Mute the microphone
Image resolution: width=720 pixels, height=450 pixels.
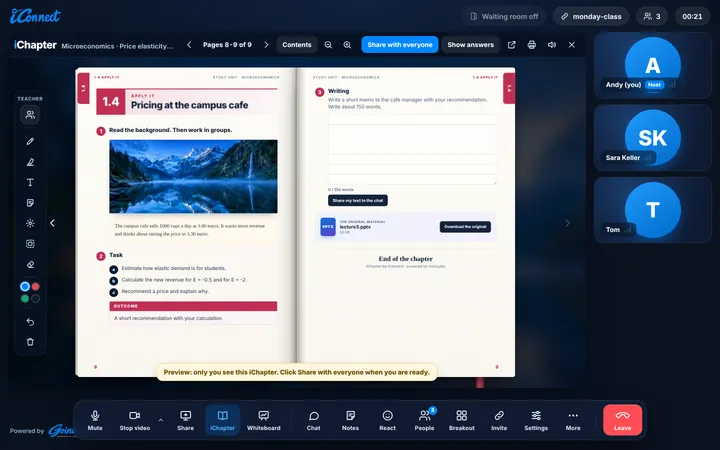pos(95,420)
